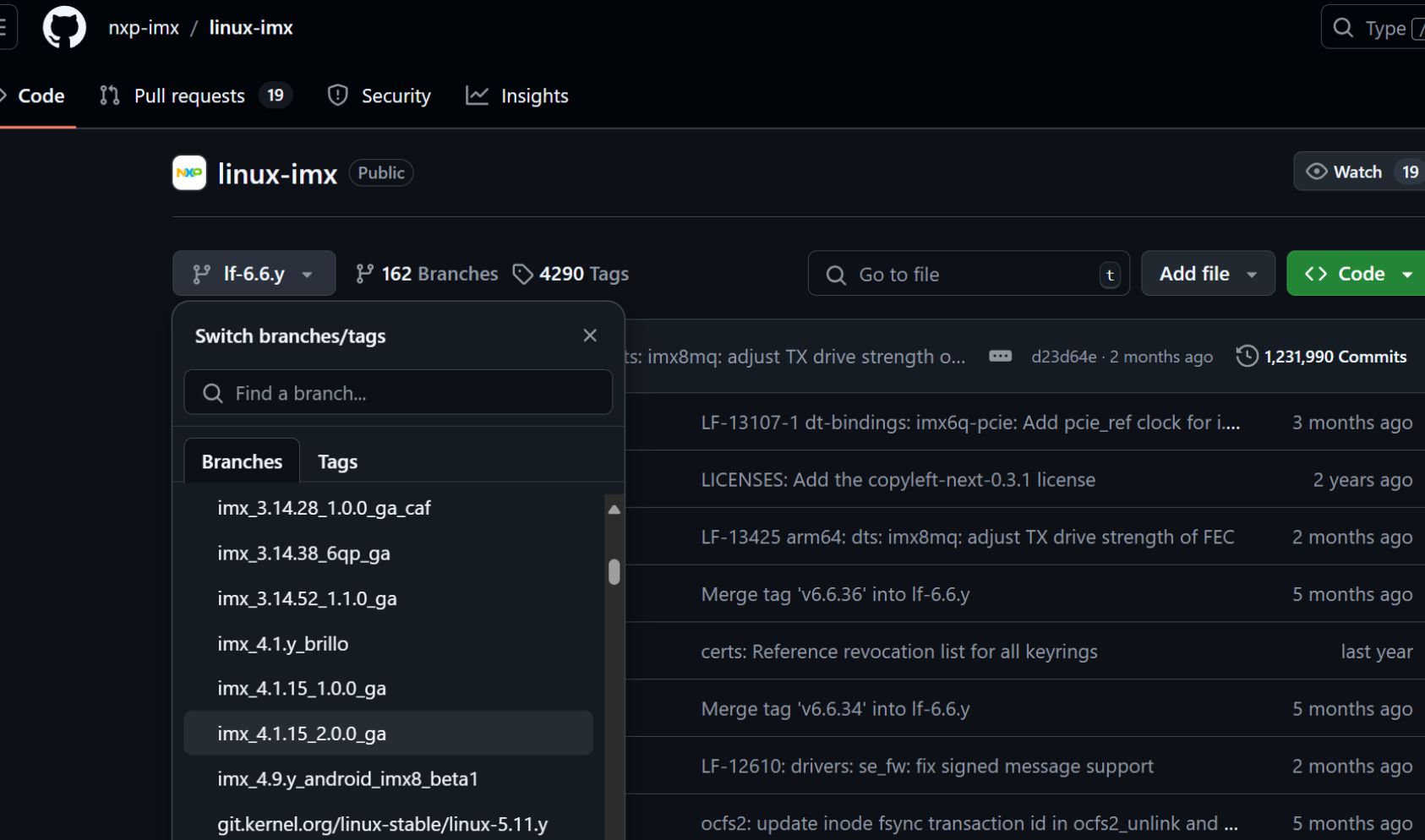1425x840 pixels.
Task: Open the Pull requests tab
Action: [x=189, y=95]
